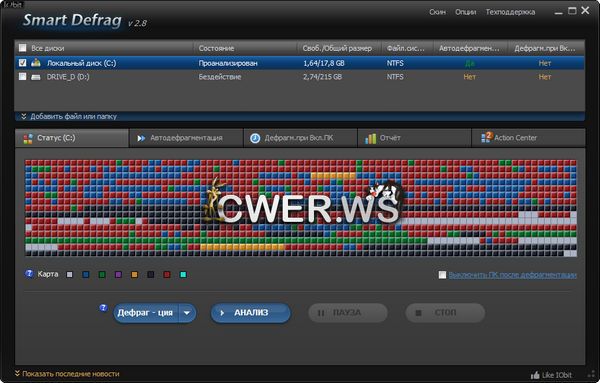Click the Local disk C: drive icon

click(x=36, y=63)
